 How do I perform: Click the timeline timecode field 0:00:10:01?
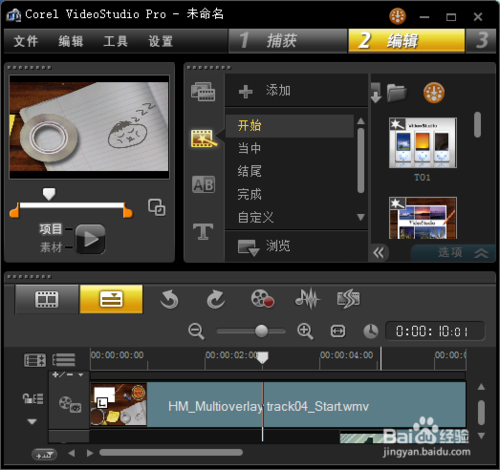pos(435,331)
